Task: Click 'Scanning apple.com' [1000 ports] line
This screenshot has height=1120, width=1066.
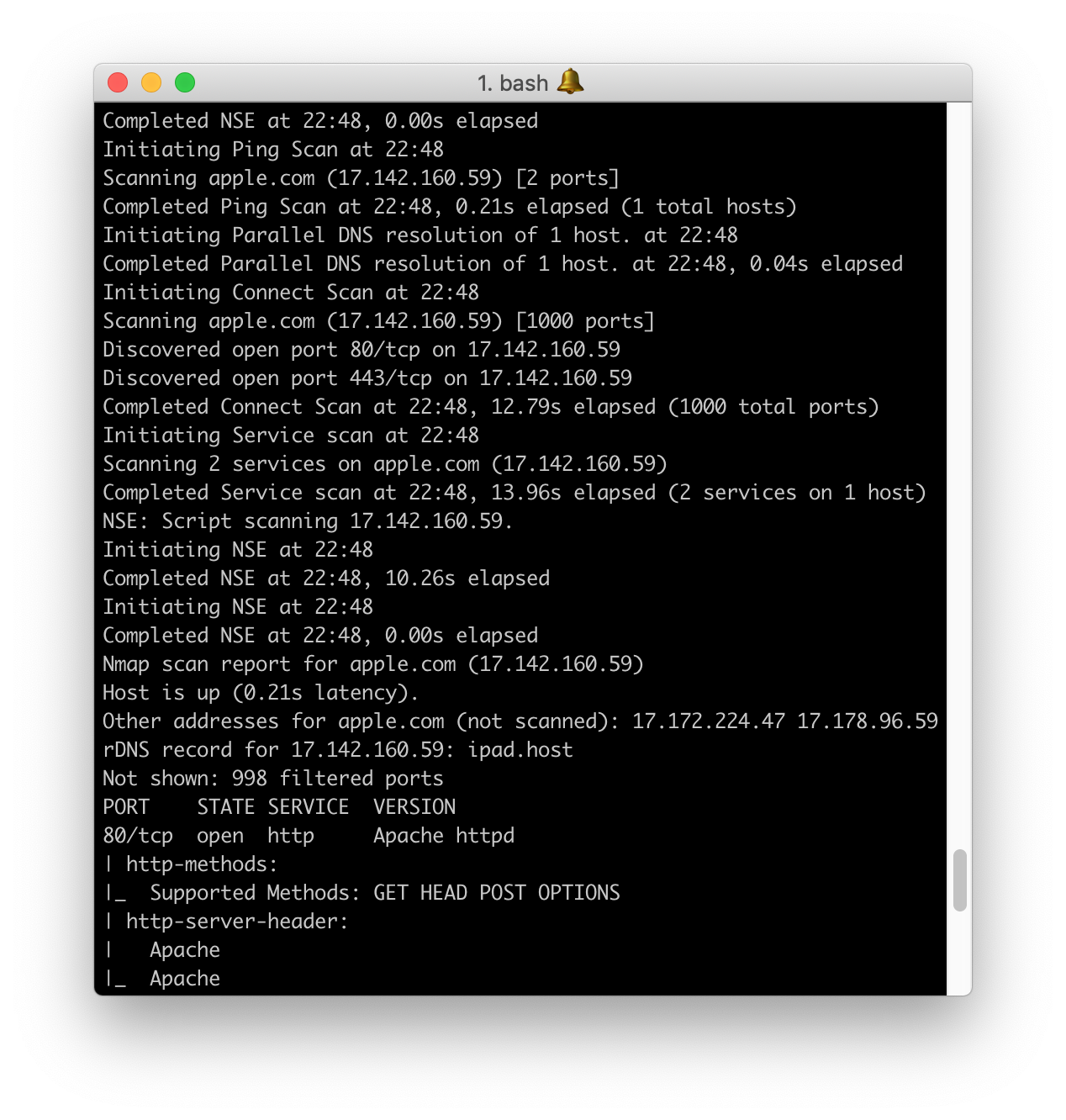Action: coord(378,321)
